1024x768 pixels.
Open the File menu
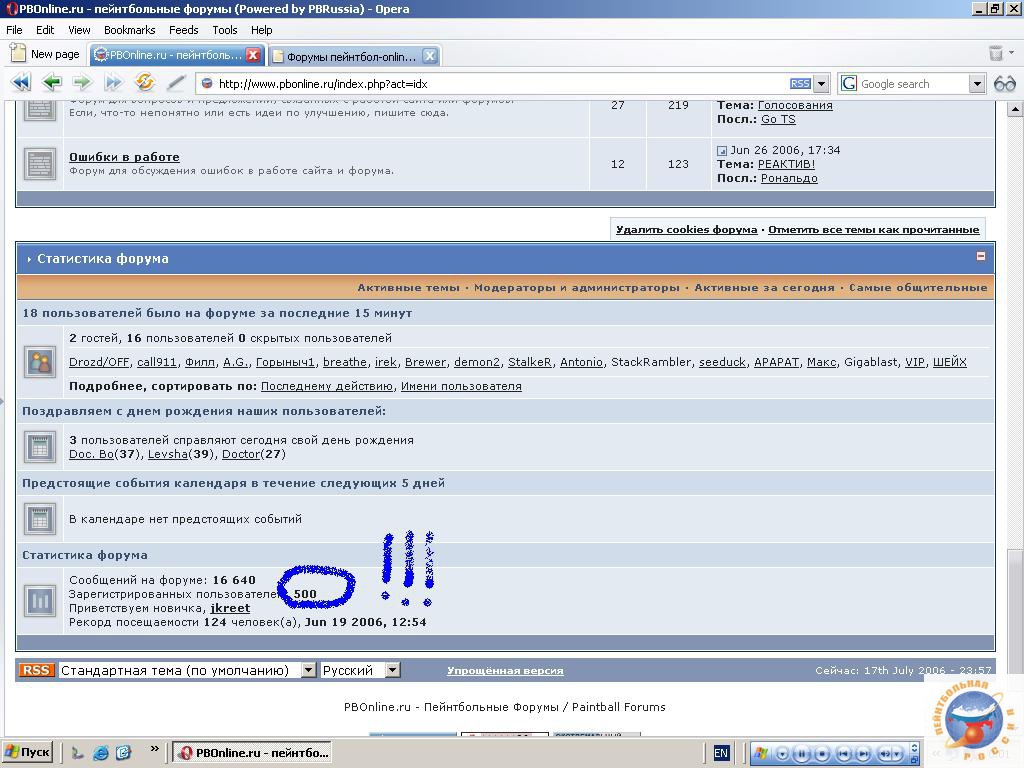click(14, 30)
